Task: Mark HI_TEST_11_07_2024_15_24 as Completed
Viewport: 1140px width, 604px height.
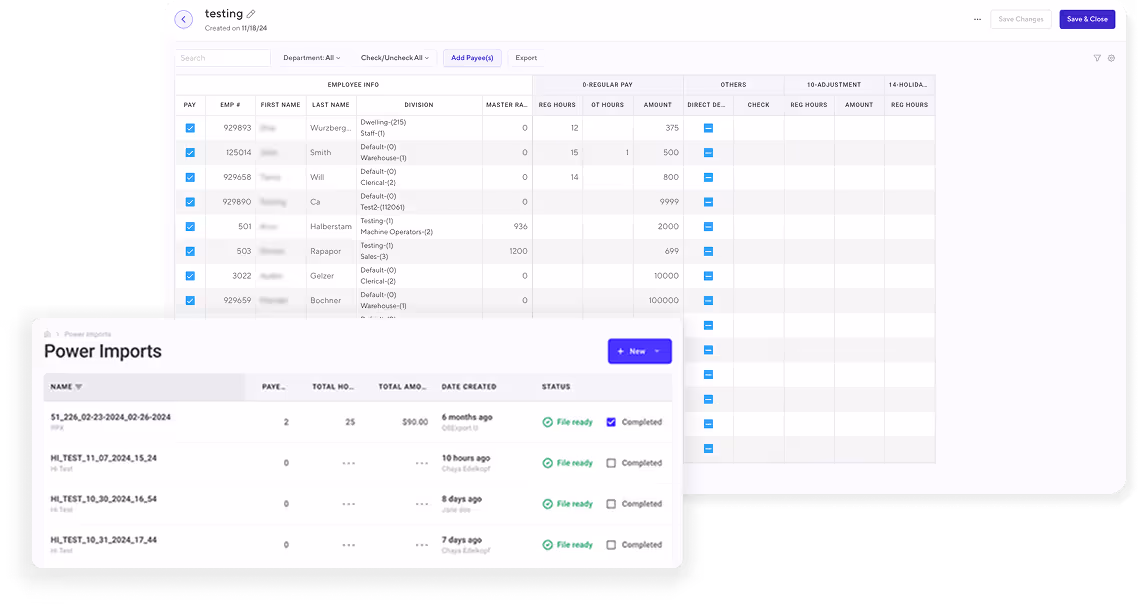Action: point(611,463)
